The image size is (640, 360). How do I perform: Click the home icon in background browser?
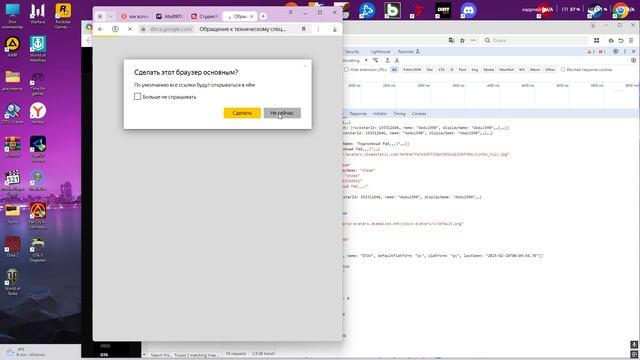(x=611, y=40)
